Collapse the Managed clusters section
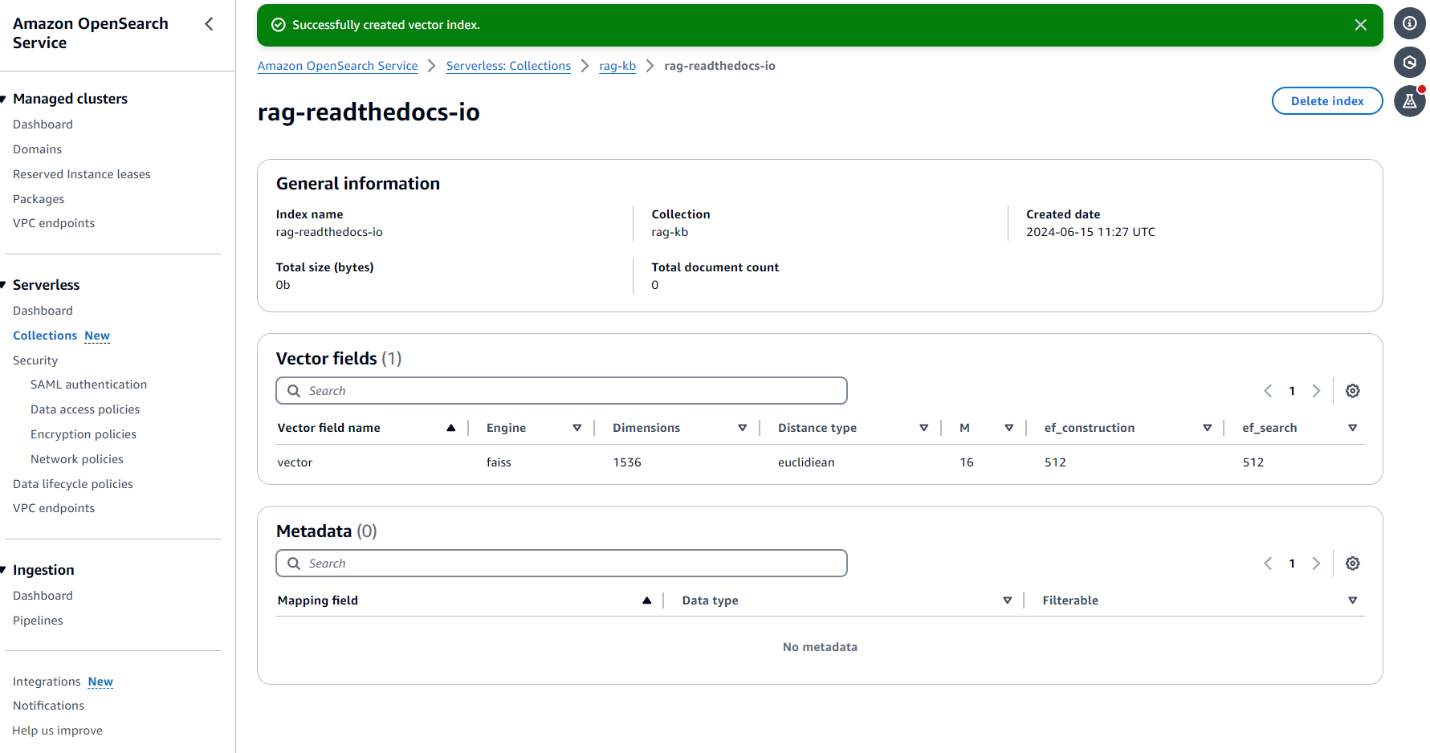The height and width of the screenshot is (753, 1430). (5, 99)
